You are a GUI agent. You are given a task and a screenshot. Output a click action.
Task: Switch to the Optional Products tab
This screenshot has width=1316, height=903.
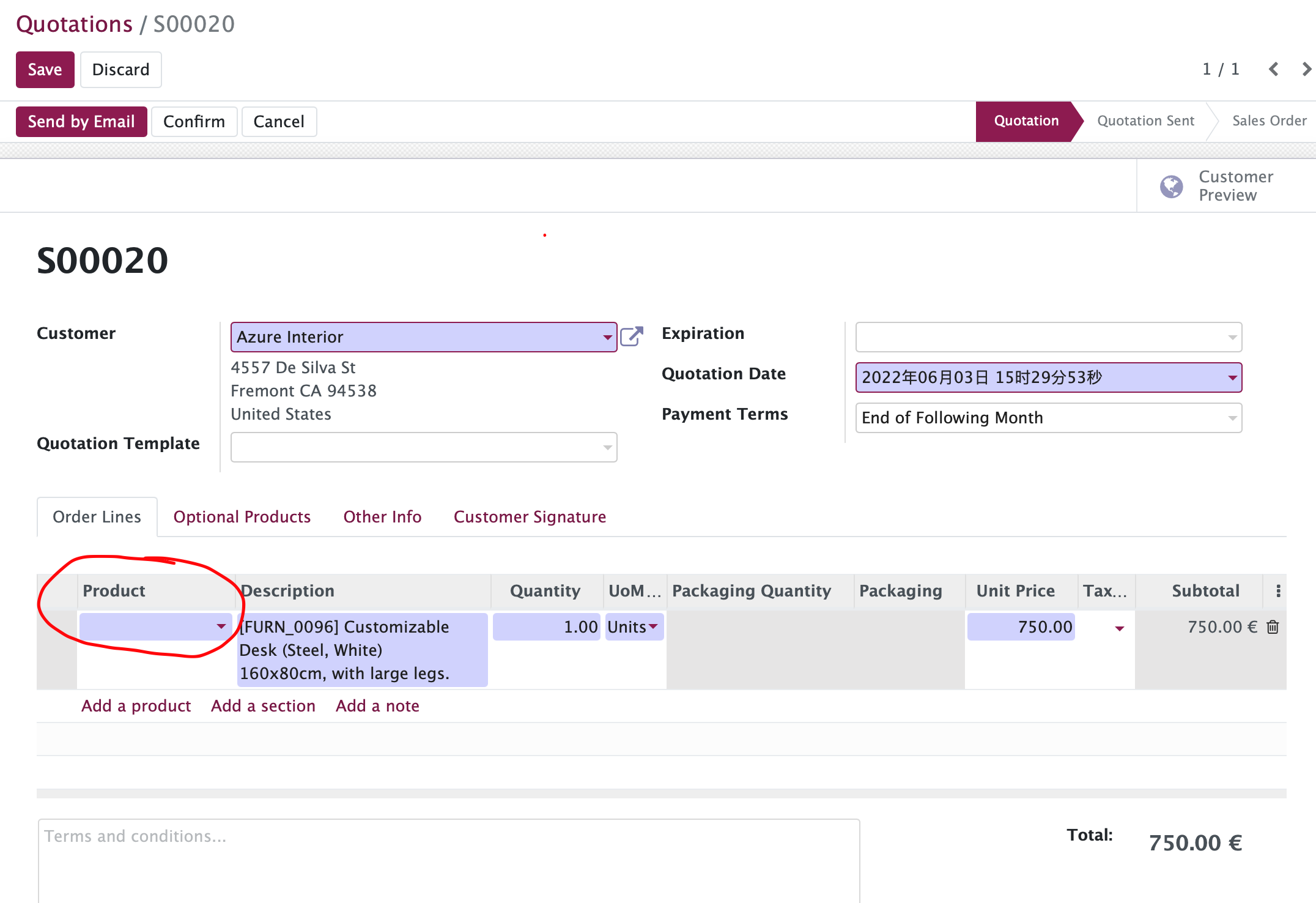coord(242,517)
